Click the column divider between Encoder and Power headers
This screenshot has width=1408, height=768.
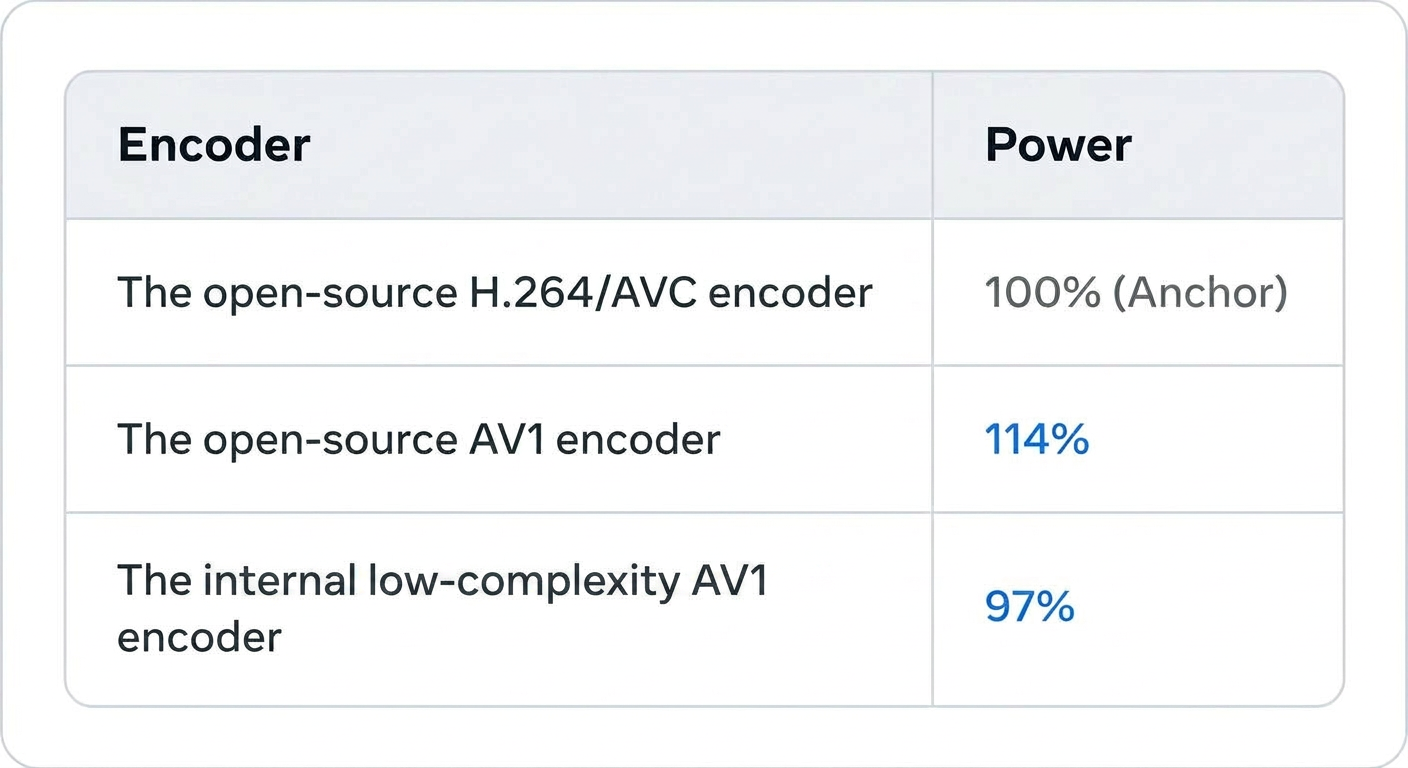tap(932, 146)
